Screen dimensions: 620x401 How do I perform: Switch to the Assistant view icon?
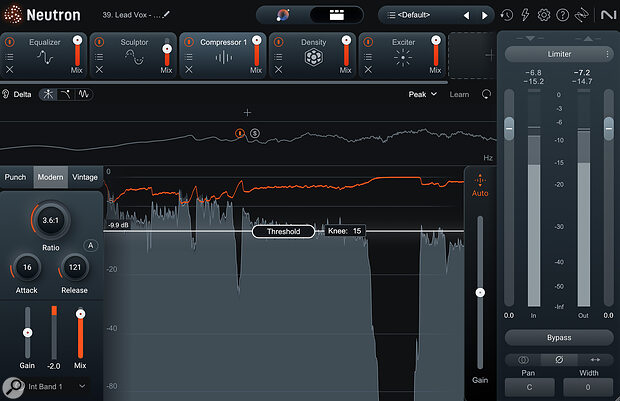pyautogui.click(x=283, y=15)
